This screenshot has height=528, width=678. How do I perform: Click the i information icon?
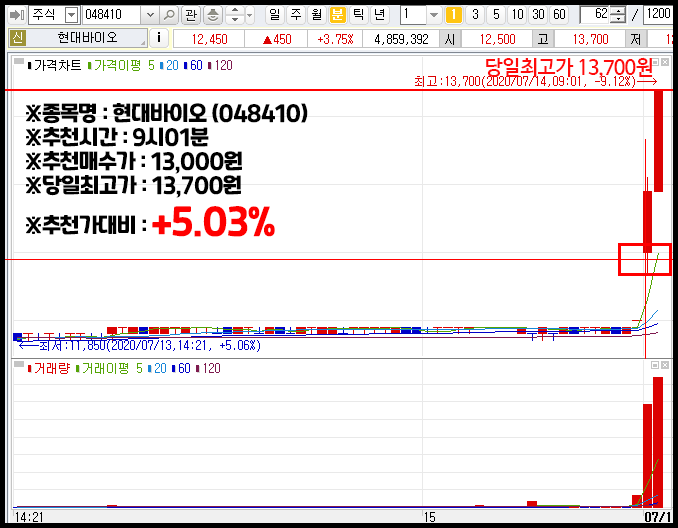159,38
